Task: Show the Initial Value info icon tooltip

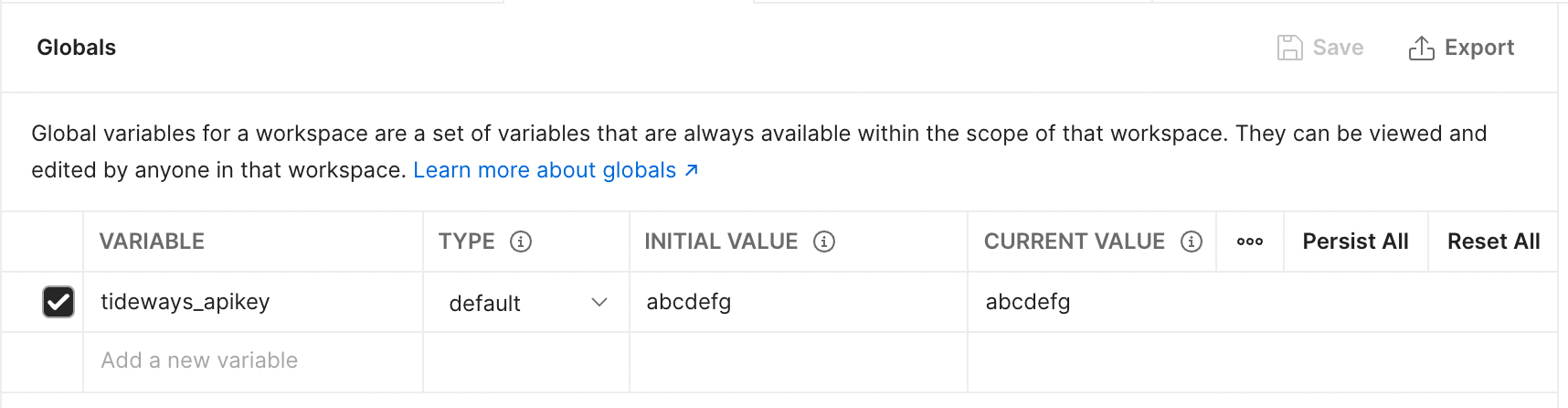Action: pyautogui.click(x=824, y=242)
